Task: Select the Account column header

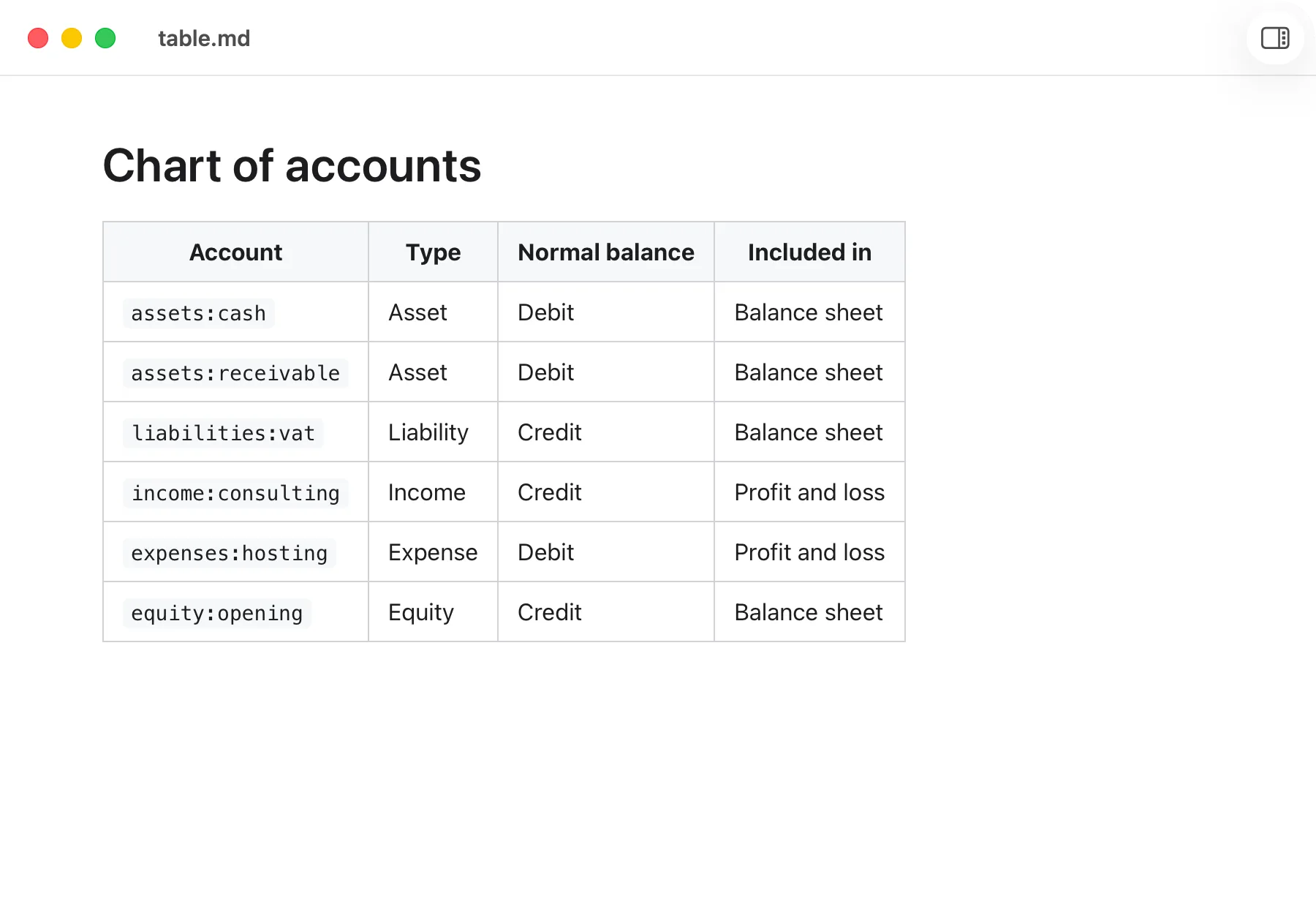Action: (235, 252)
